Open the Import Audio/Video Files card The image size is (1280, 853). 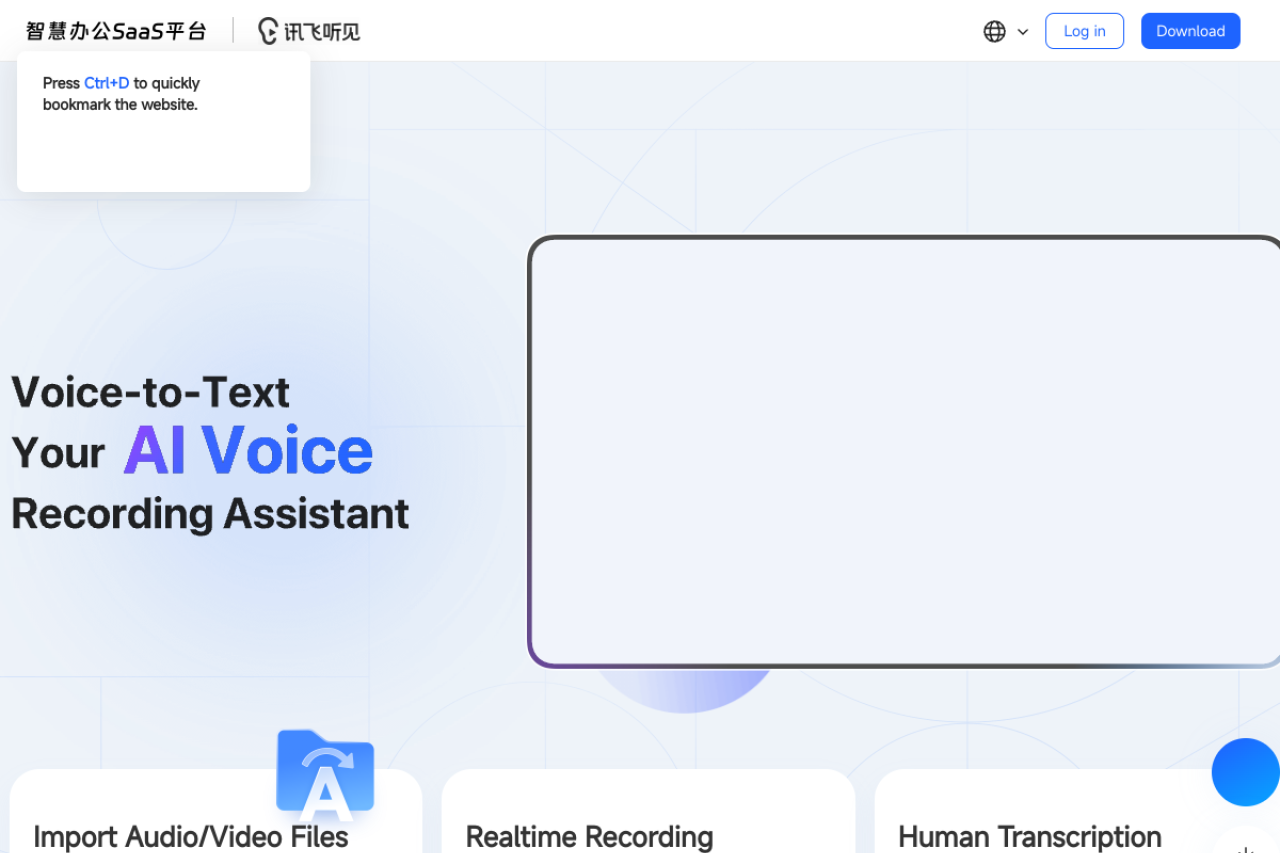pyautogui.click(x=216, y=811)
